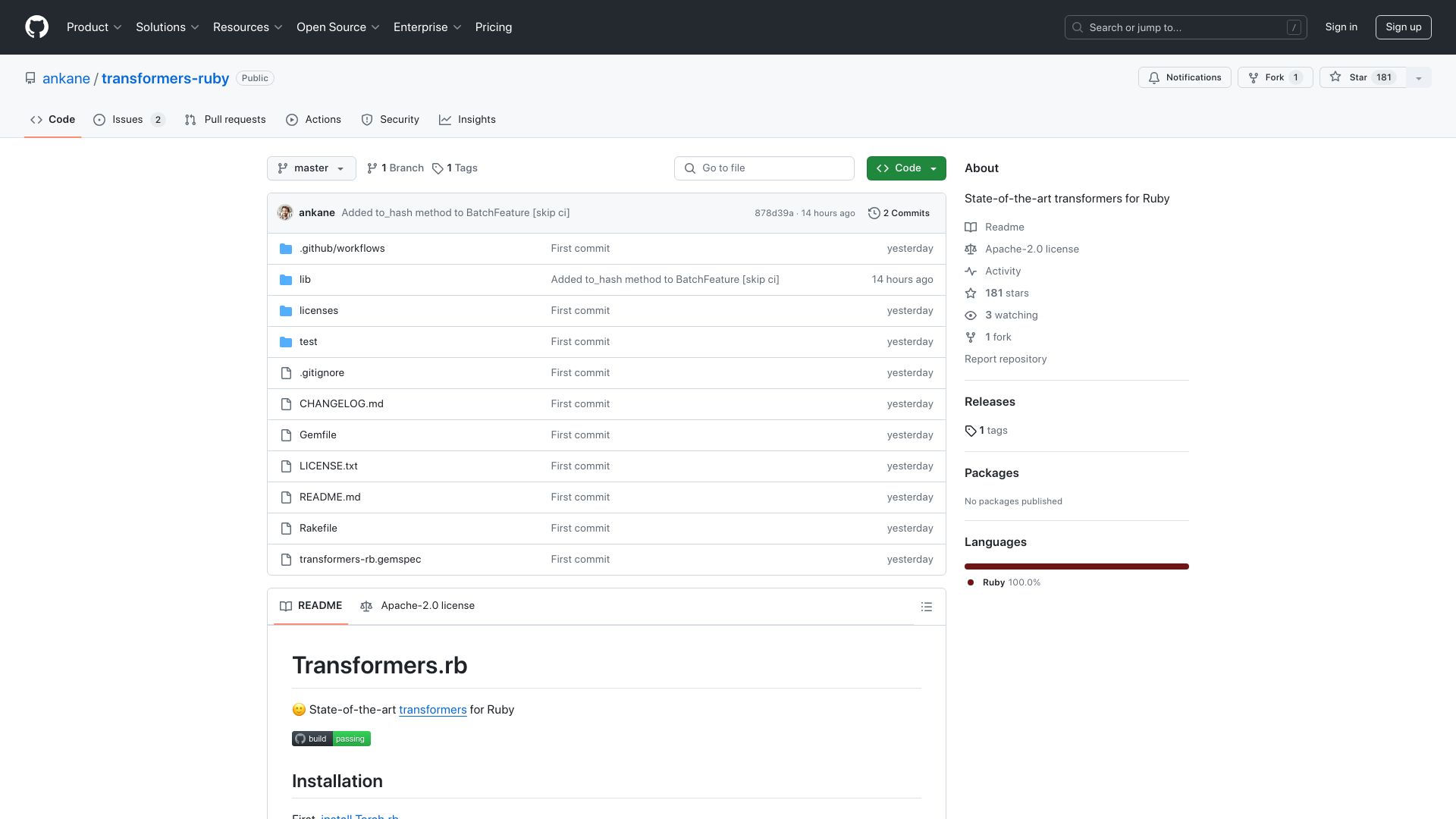Click the Search or jump to field

tap(1186, 27)
